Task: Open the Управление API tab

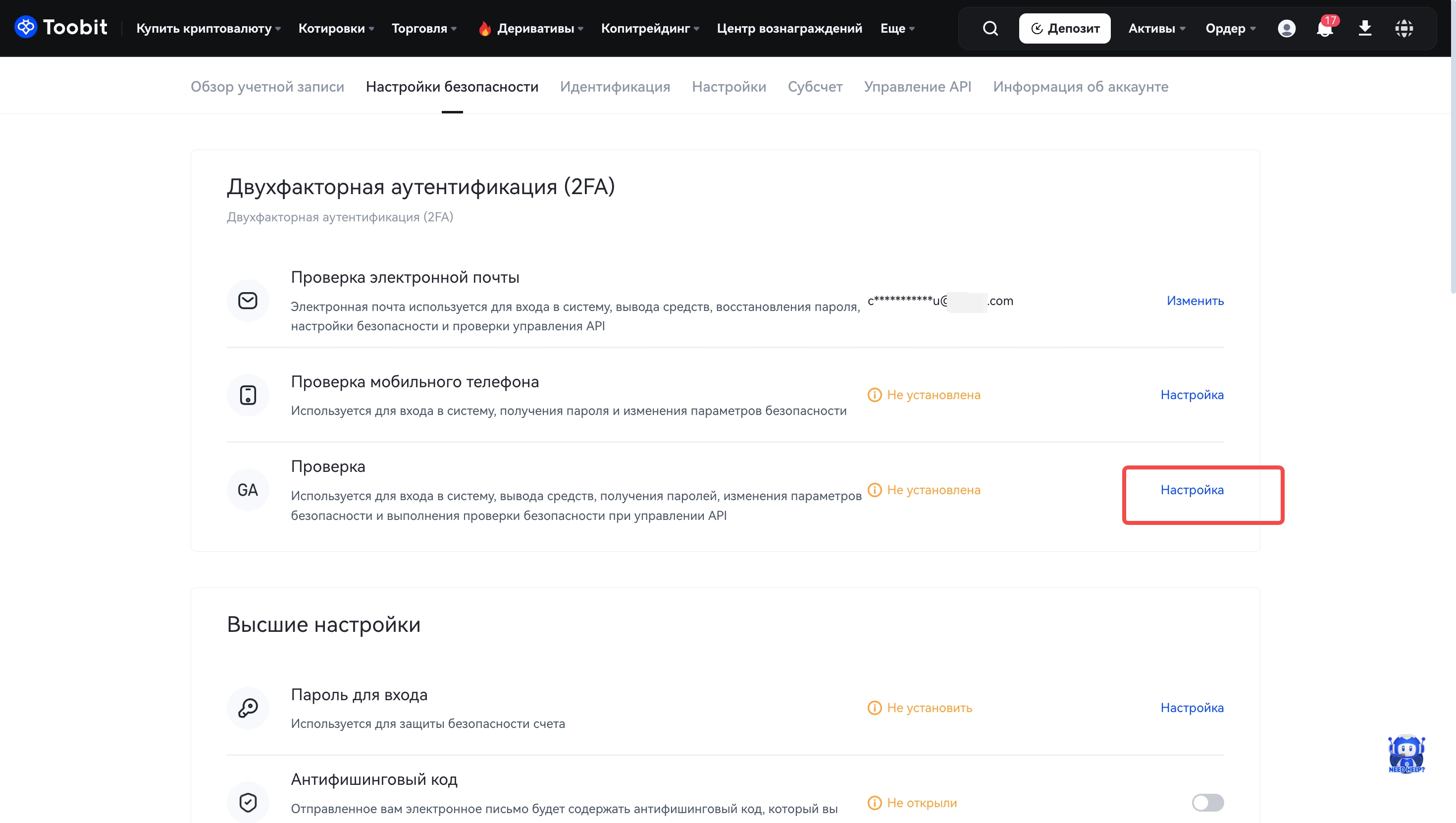Action: pyautogui.click(x=917, y=87)
